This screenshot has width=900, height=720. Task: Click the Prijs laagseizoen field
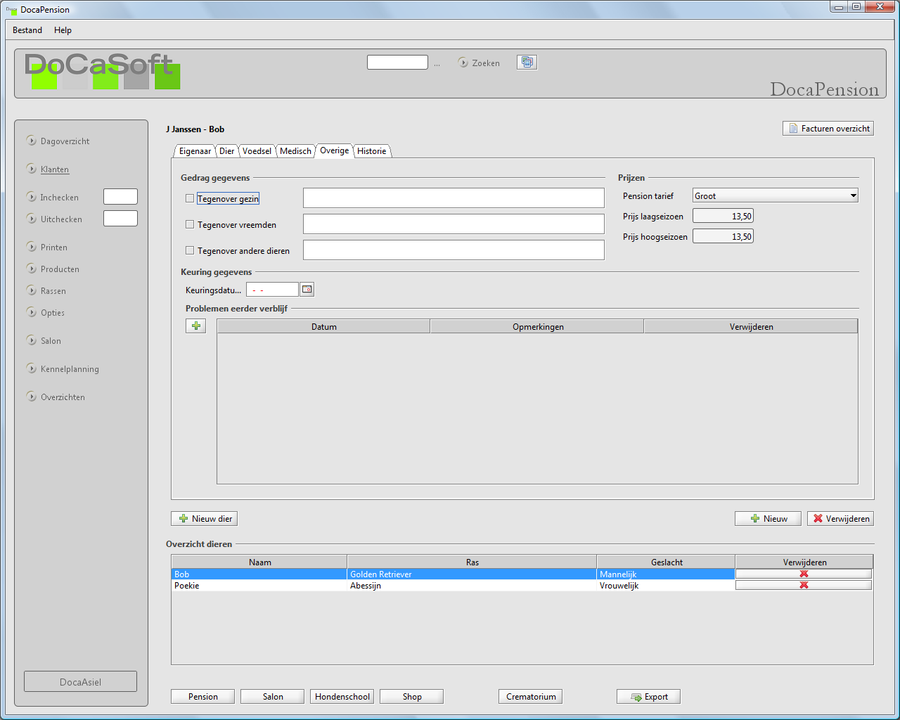pos(723,216)
